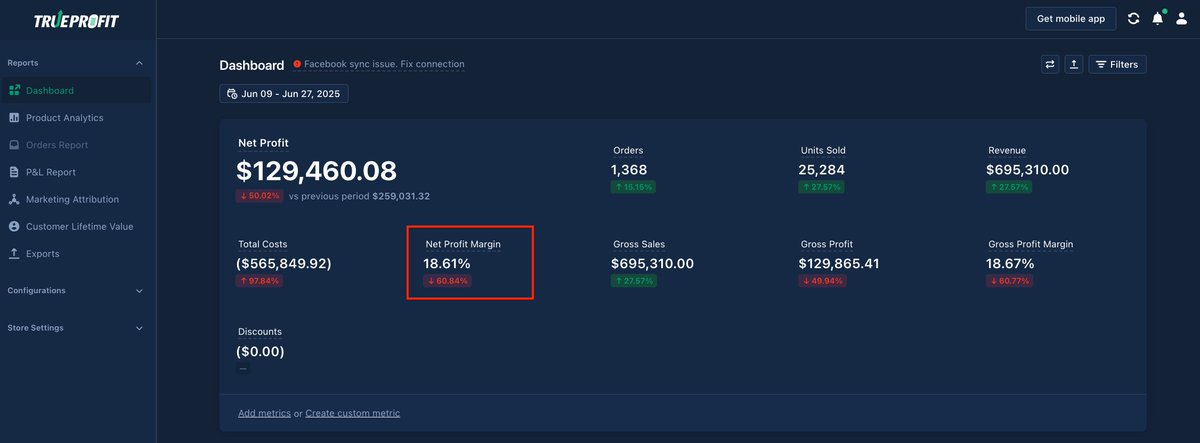The image size is (1200, 443).
Task: Click the 60.84% margin change badge
Action: coord(447,281)
